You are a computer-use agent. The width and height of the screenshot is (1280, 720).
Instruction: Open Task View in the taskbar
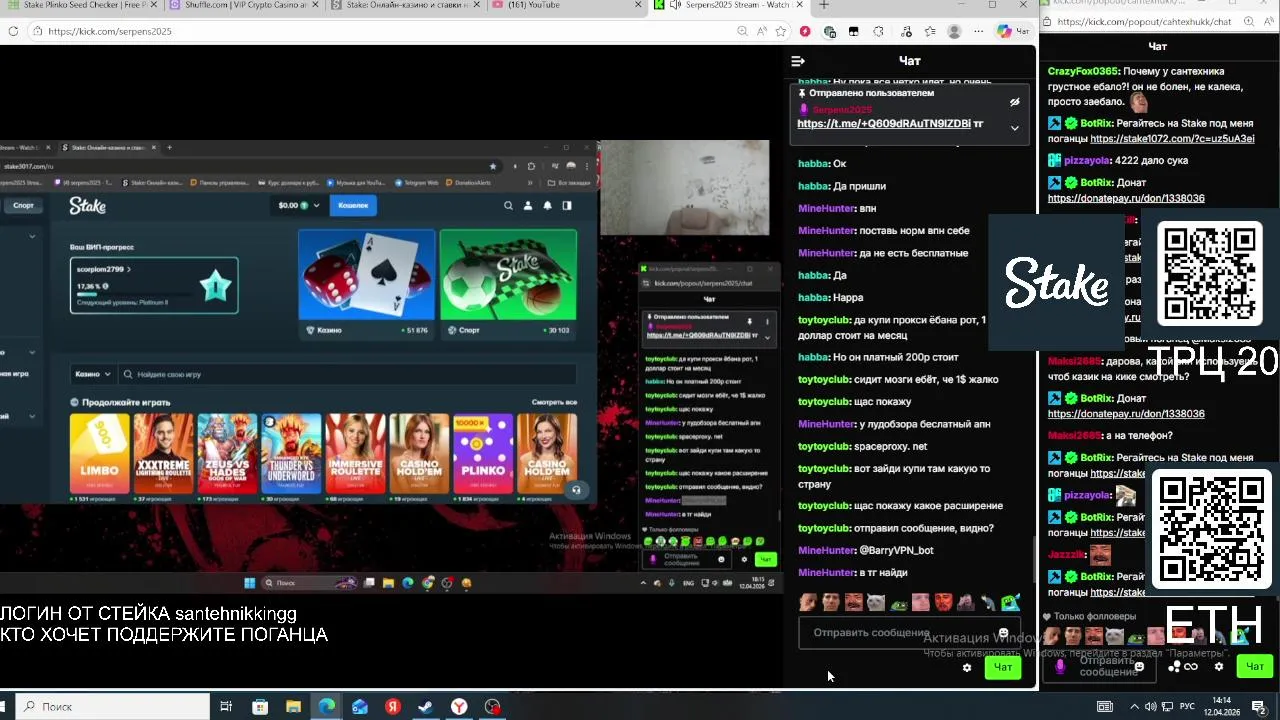click(226, 707)
